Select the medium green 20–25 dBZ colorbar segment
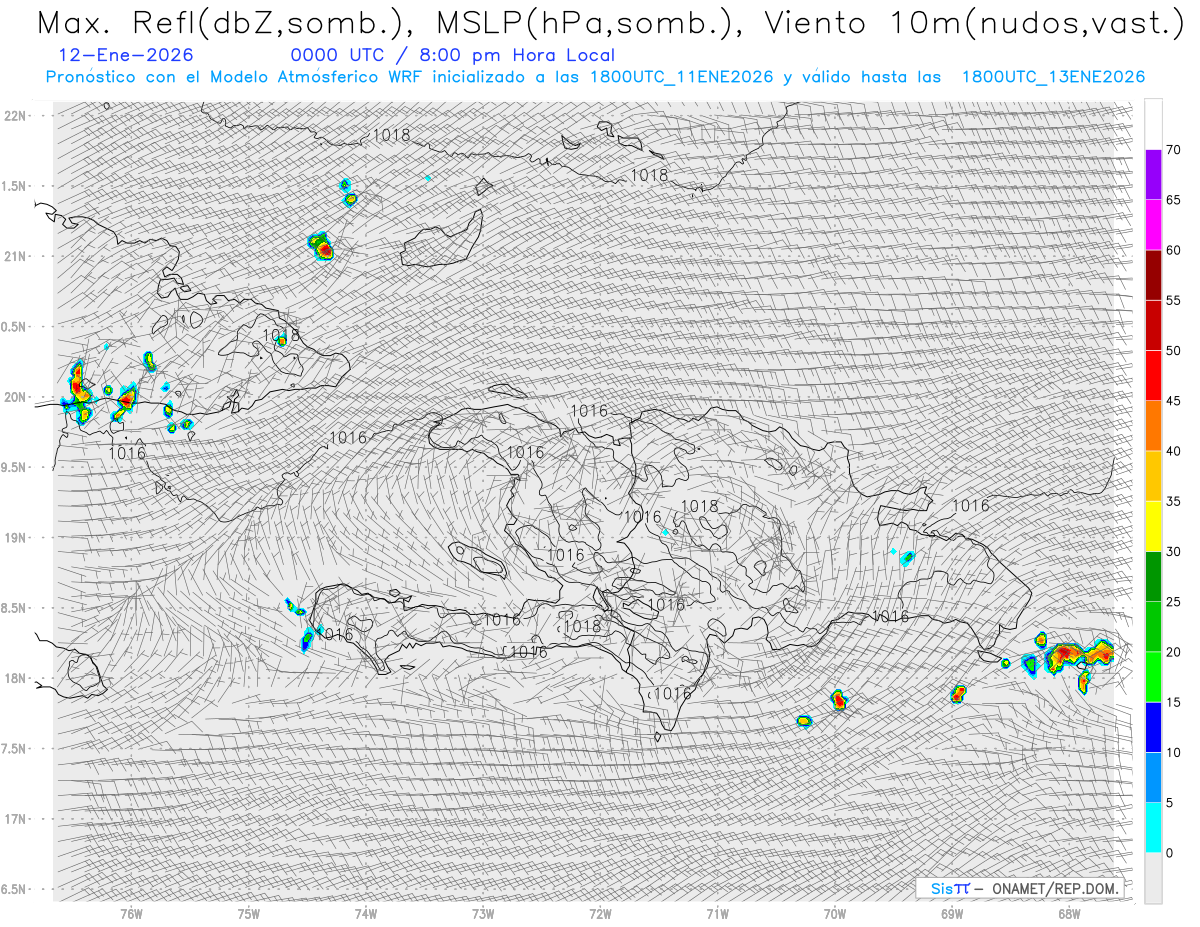 point(1153,626)
